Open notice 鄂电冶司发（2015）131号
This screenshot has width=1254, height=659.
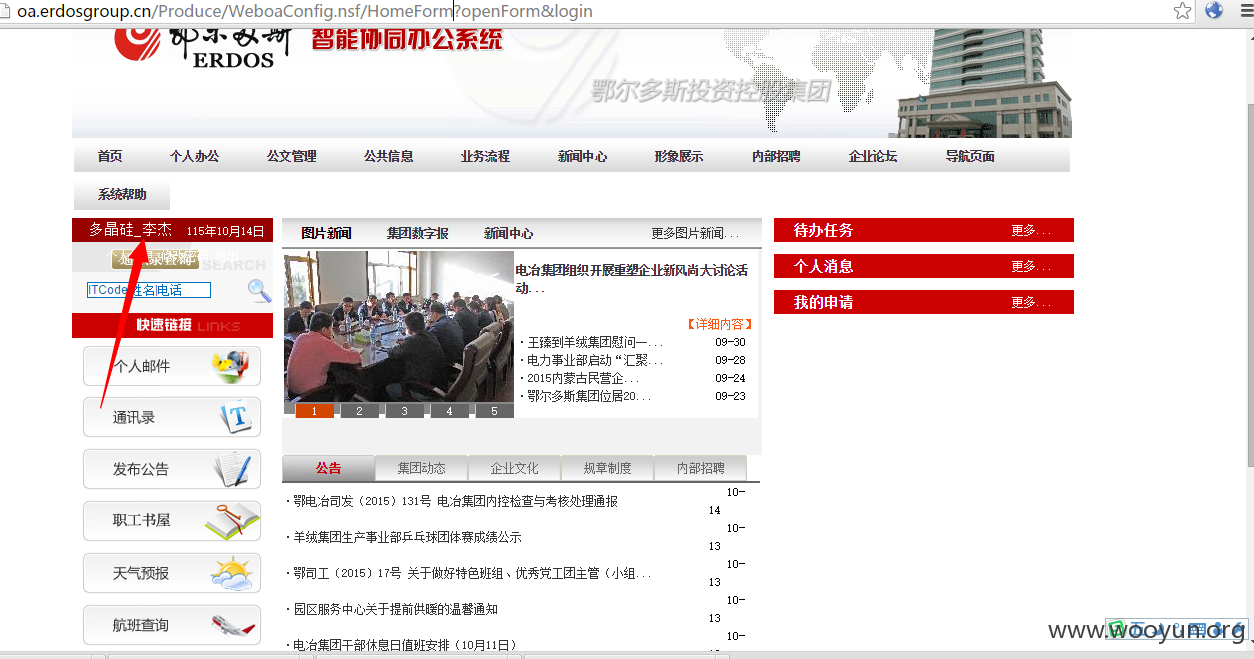pyautogui.click(x=455, y=501)
